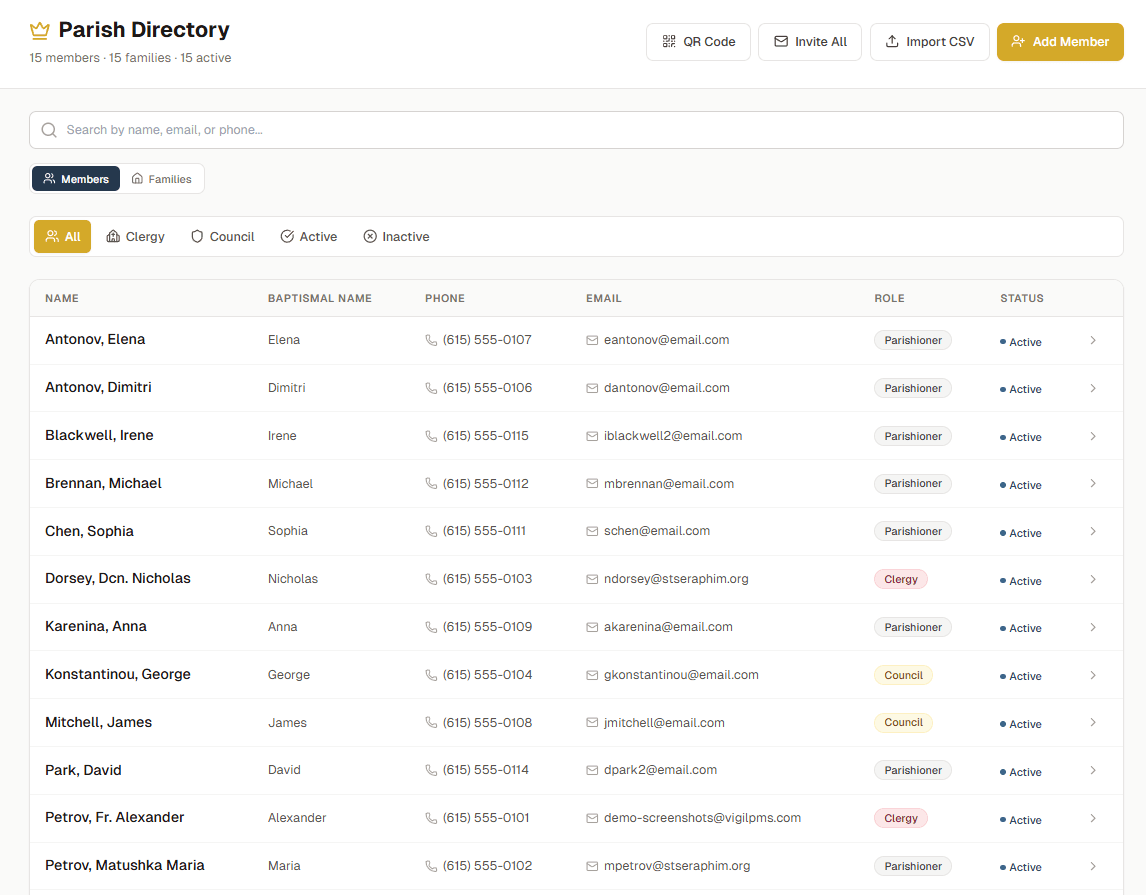
Task: Switch to the Families view
Action: [x=162, y=179]
